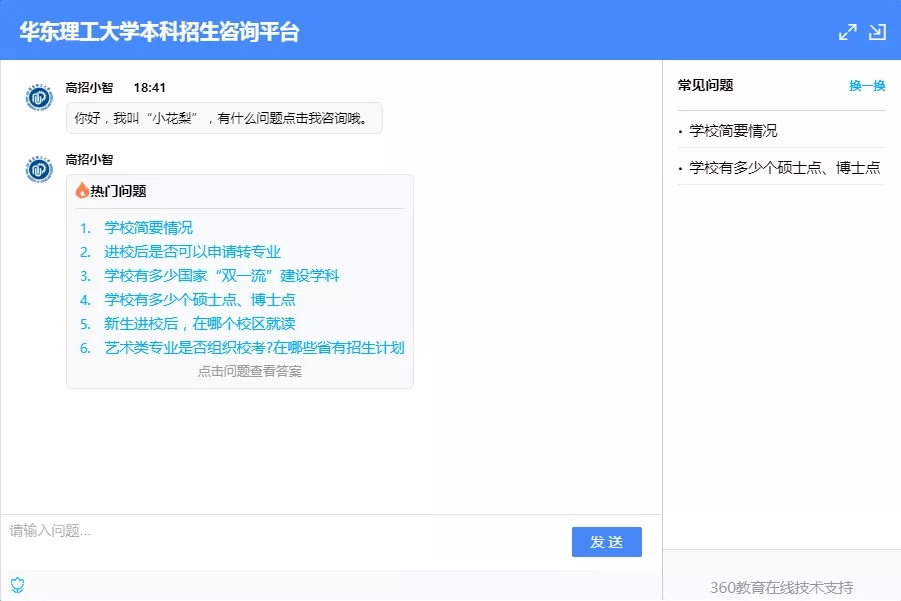This screenshot has width=901, height=601.
Task: Click the flame icon beside 热门问题
Action: (82, 190)
